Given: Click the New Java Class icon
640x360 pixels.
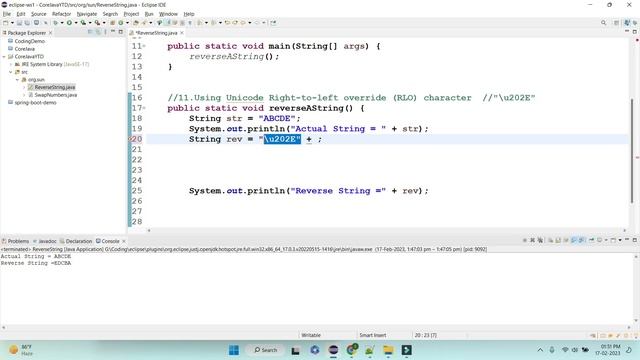Looking at the screenshot, I should click(x=121, y=23).
